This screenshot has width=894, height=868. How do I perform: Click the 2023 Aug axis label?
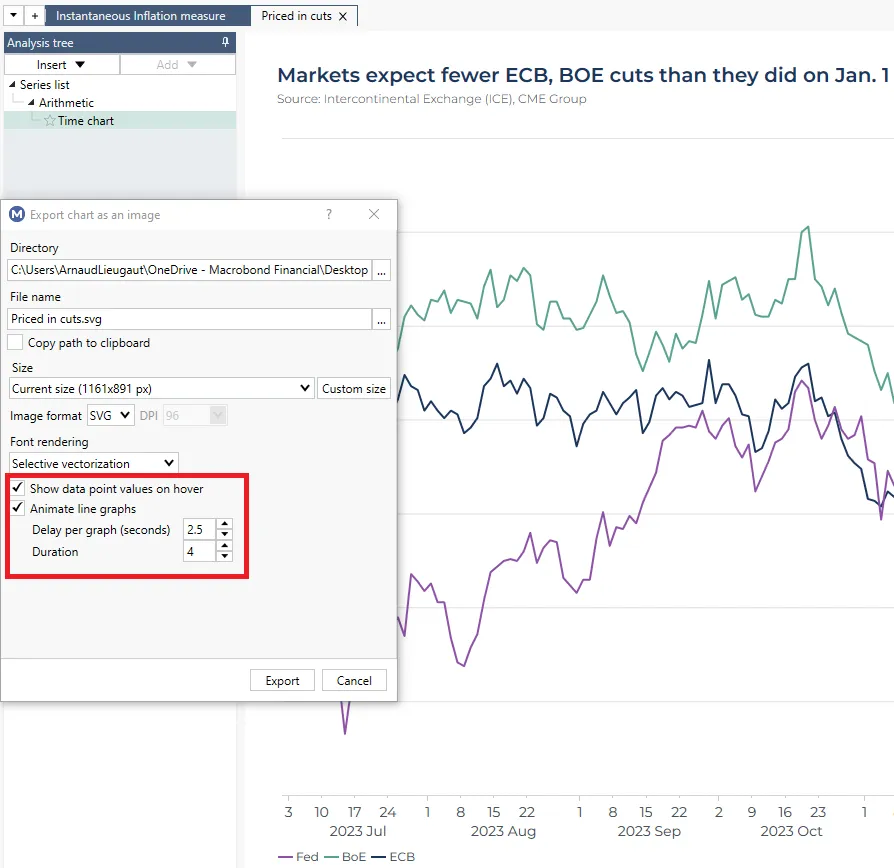coord(503,831)
